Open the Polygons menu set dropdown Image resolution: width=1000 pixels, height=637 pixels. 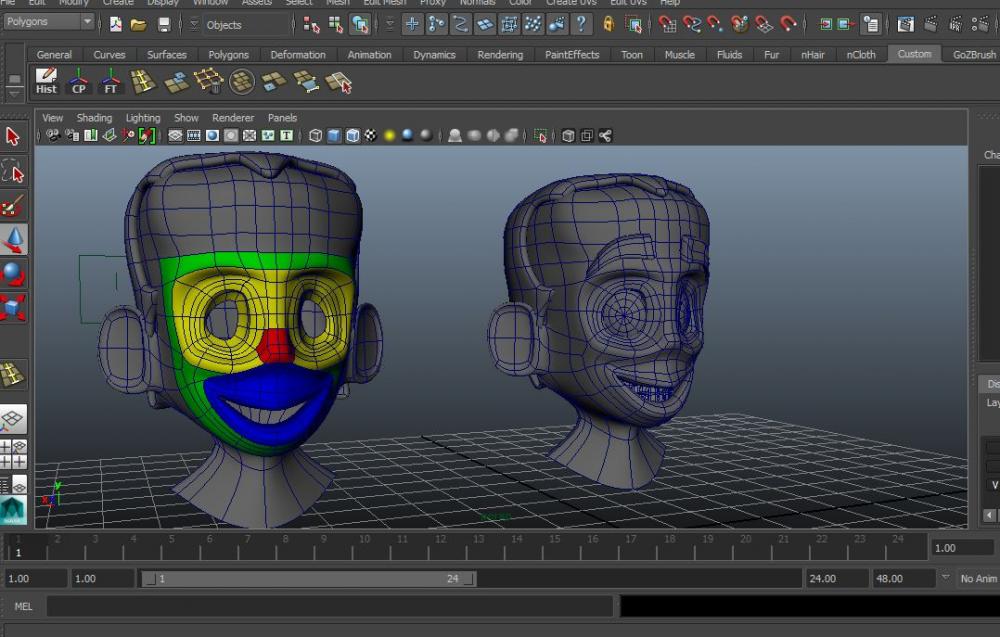click(49, 22)
